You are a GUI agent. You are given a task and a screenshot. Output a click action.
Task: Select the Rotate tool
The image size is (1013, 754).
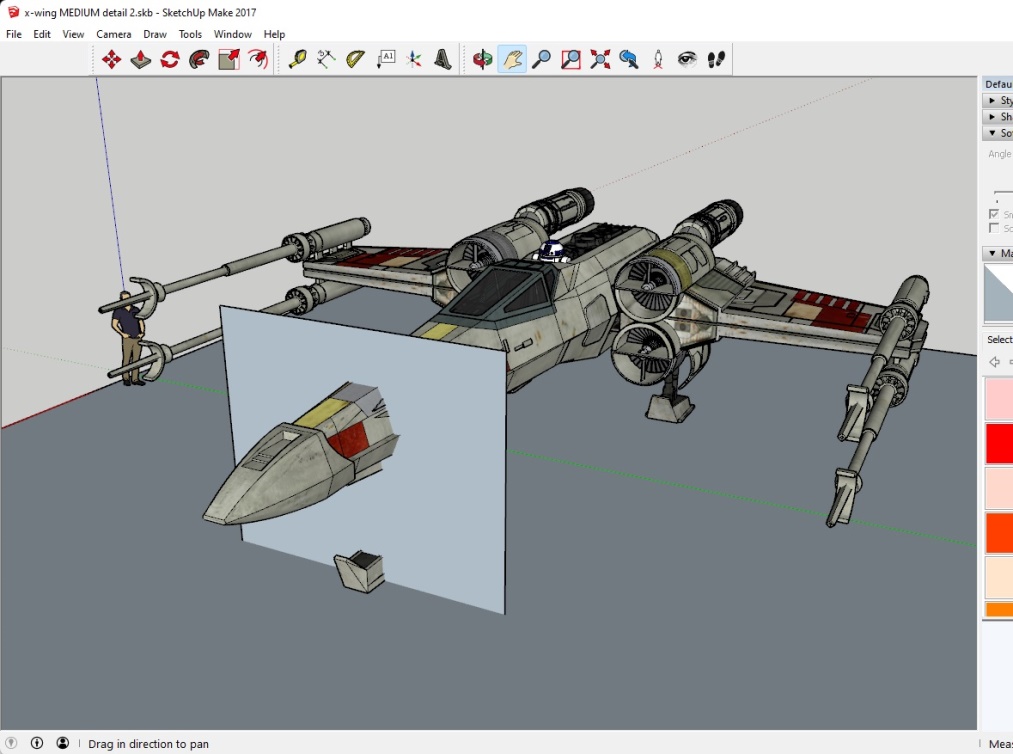[x=170, y=59]
